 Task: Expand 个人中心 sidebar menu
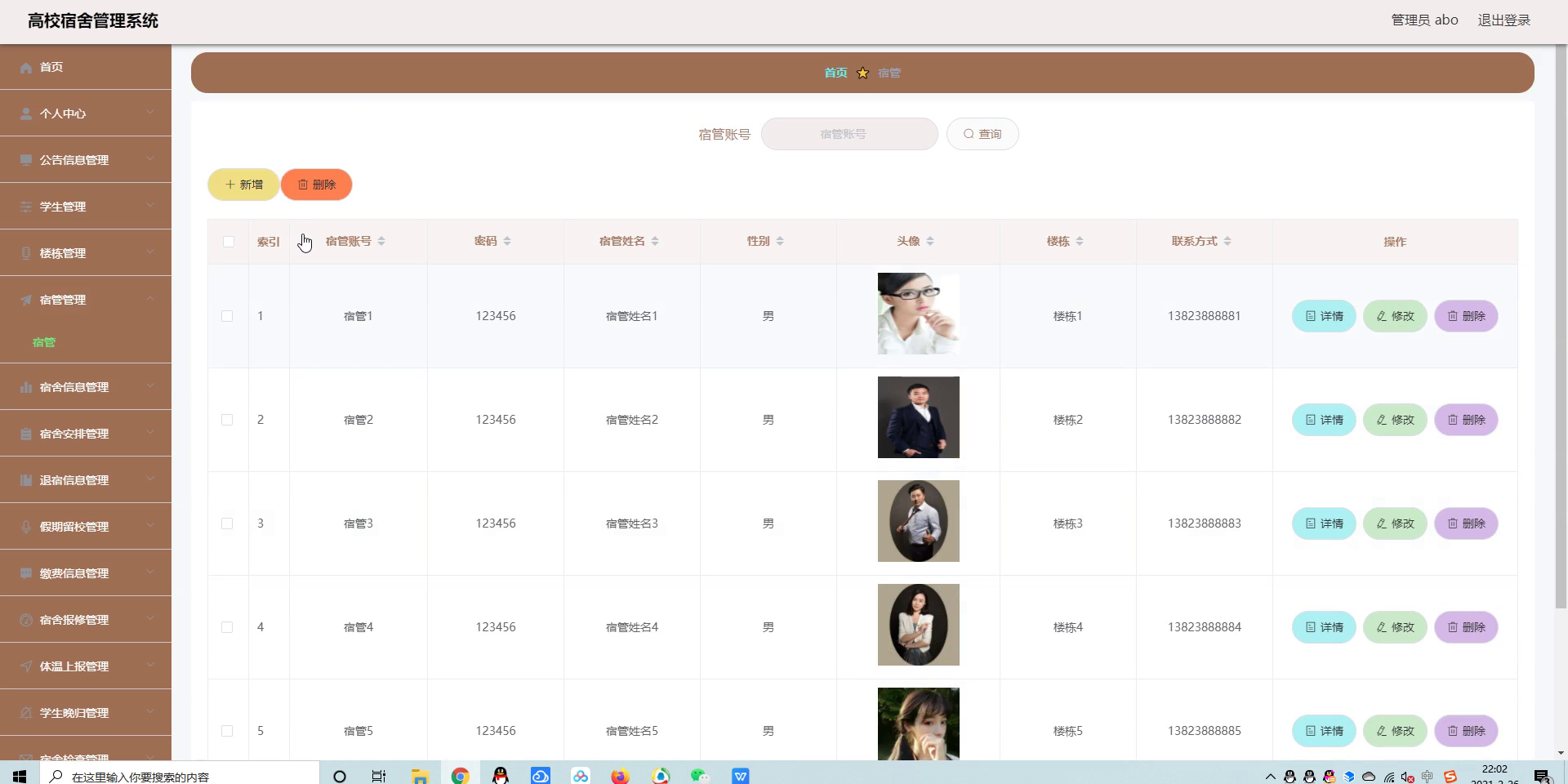[x=86, y=114]
